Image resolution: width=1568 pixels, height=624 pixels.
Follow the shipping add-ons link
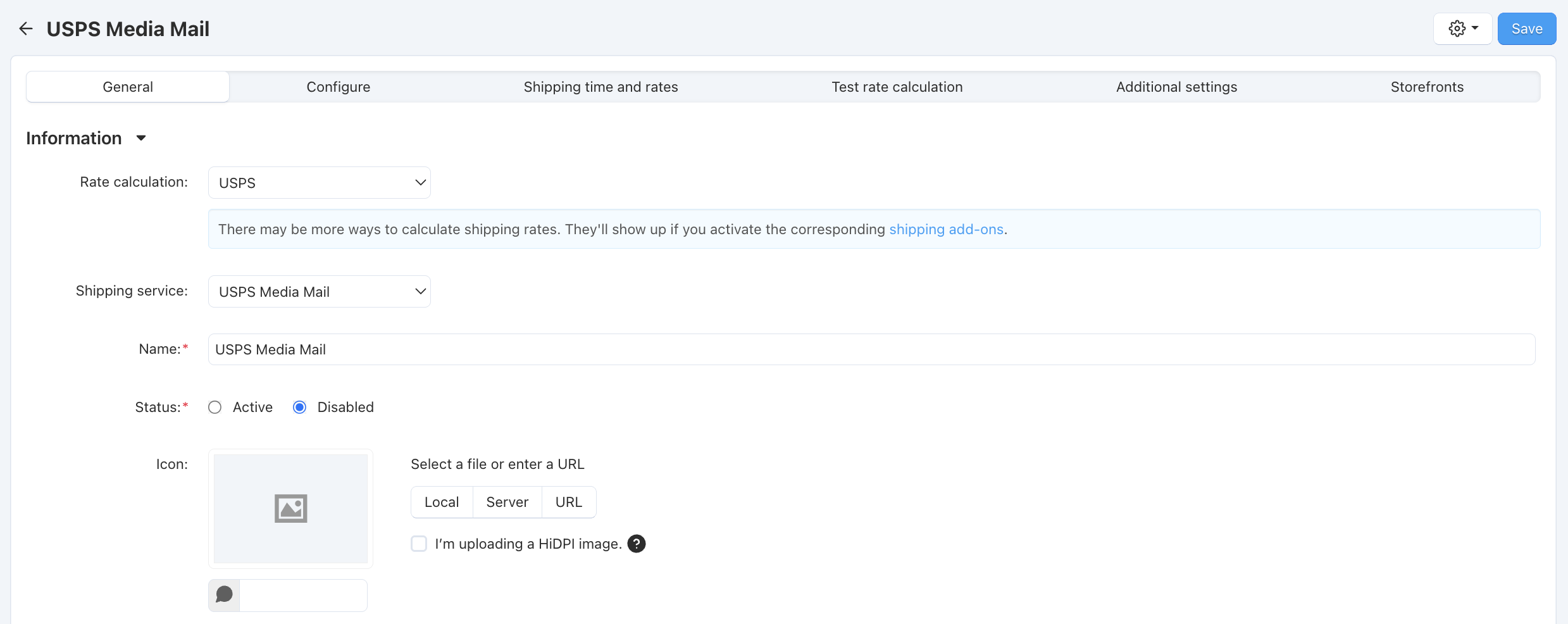947,229
